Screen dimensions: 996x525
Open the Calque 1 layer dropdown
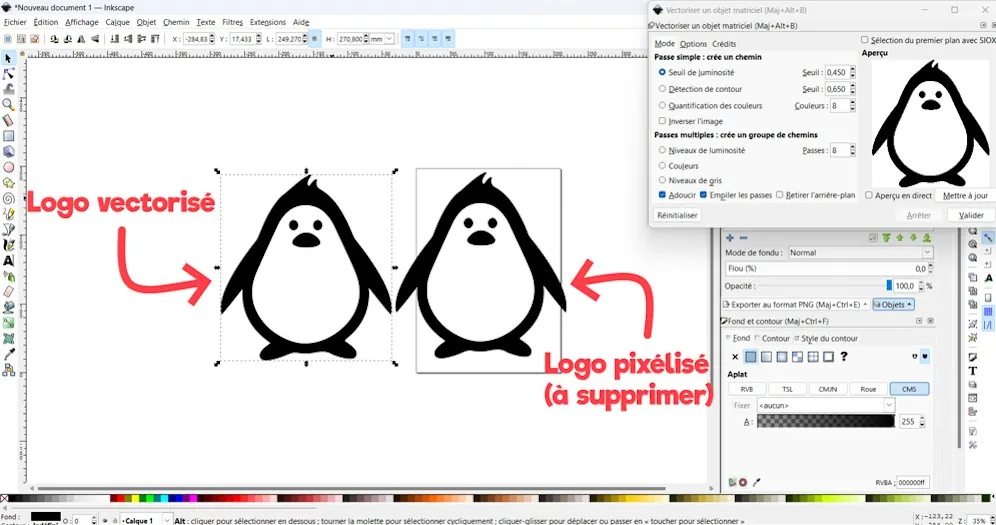(145, 521)
